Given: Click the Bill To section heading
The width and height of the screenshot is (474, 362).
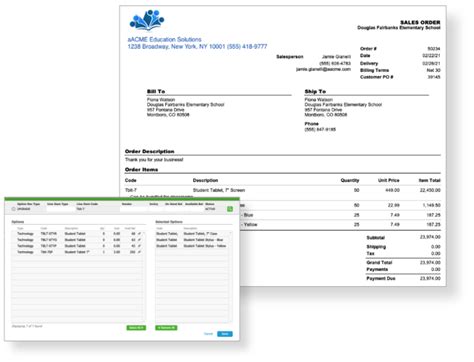Looking at the screenshot, I should (x=156, y=91).
